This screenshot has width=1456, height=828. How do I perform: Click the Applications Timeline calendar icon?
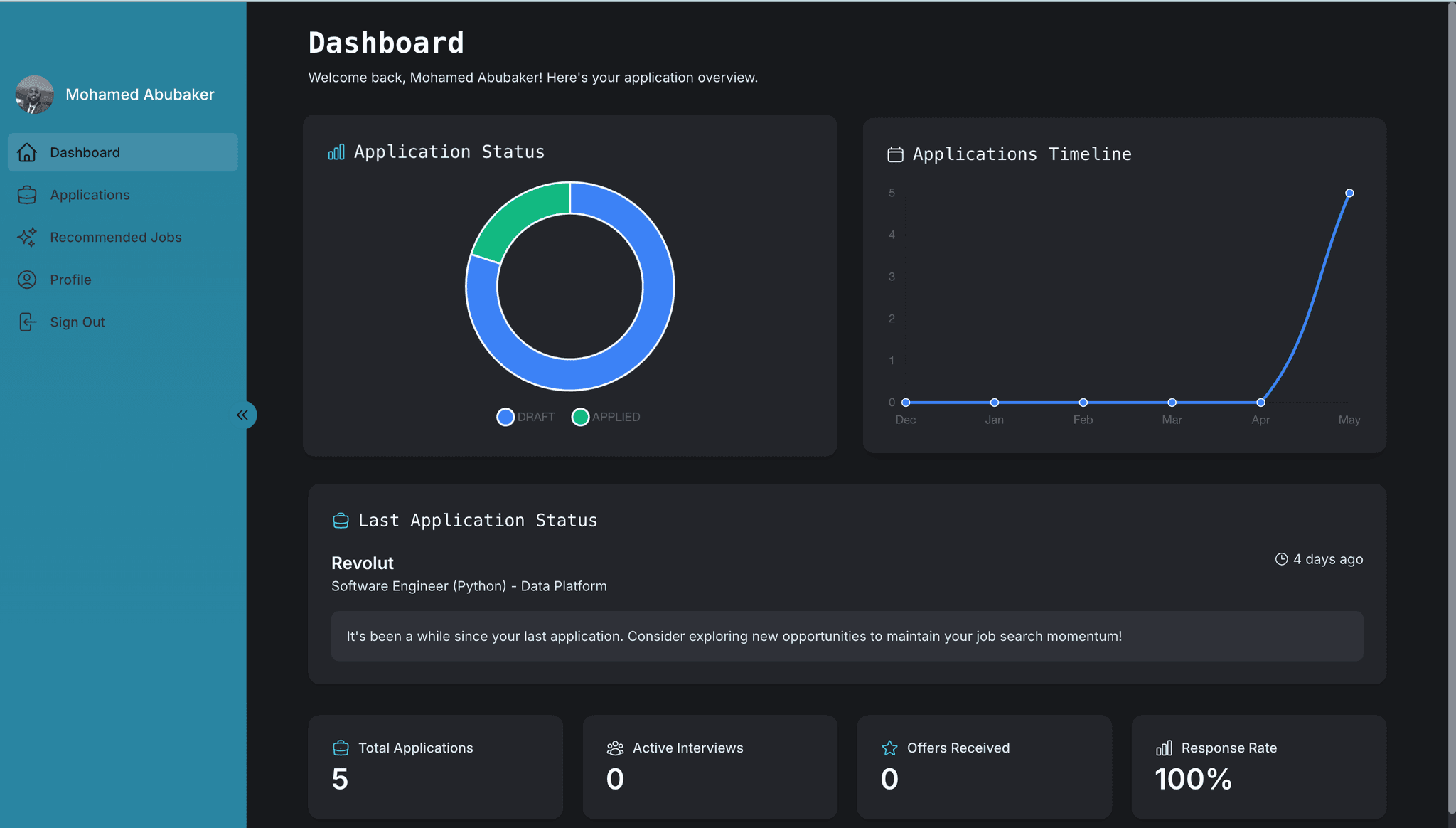click(895, 154)
